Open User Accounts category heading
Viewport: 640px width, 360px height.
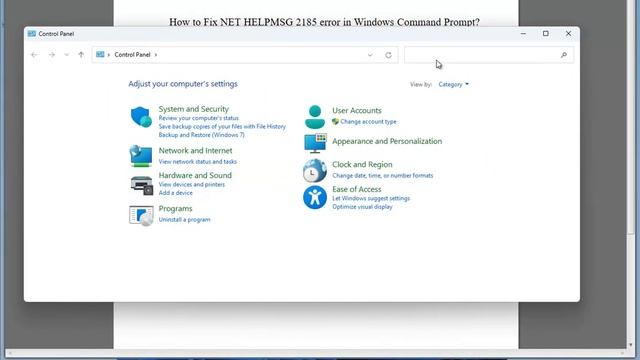(x=357, y=111)
